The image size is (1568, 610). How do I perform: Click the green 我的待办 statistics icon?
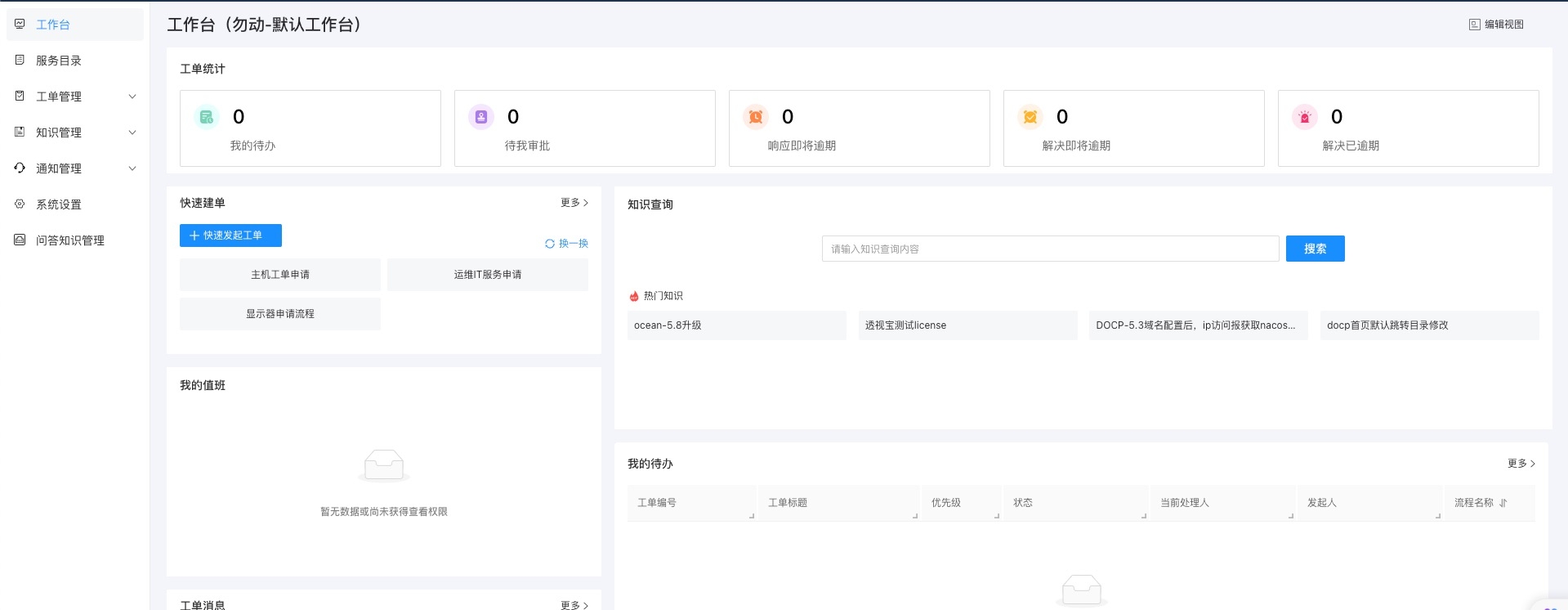[x=207, y=117]
